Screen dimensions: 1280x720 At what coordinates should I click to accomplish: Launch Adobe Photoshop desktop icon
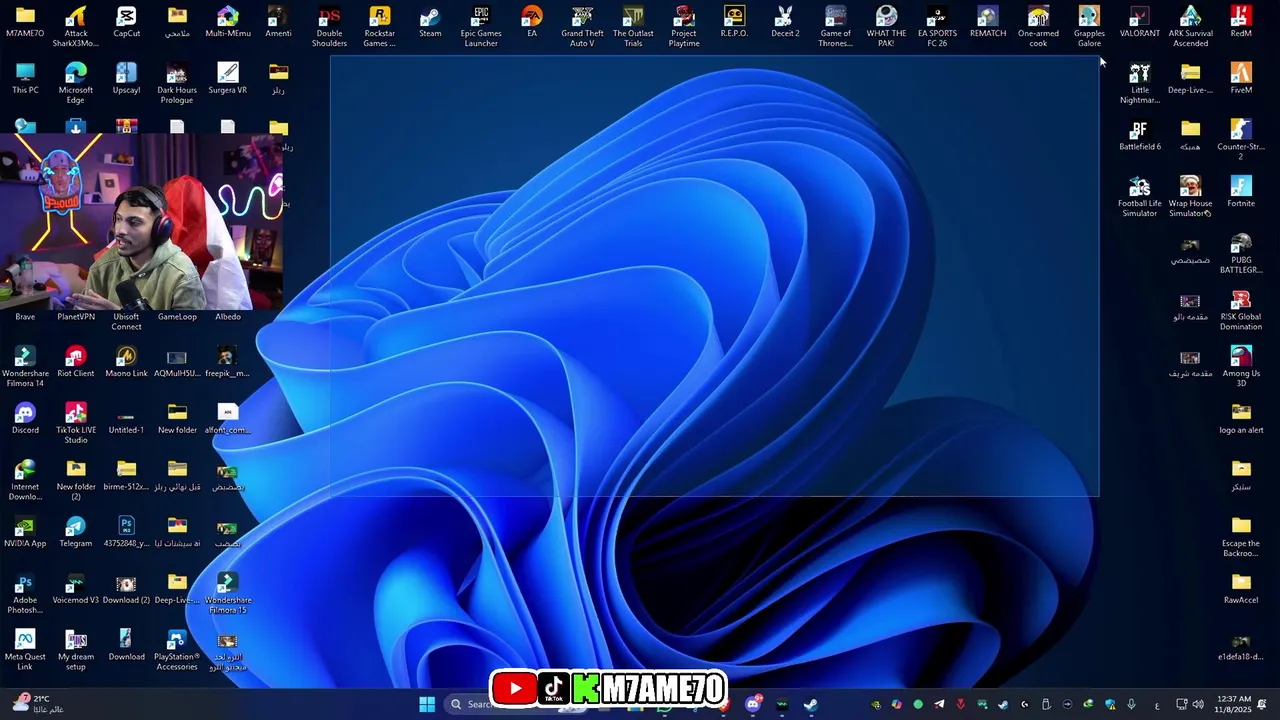coord(25,593)
